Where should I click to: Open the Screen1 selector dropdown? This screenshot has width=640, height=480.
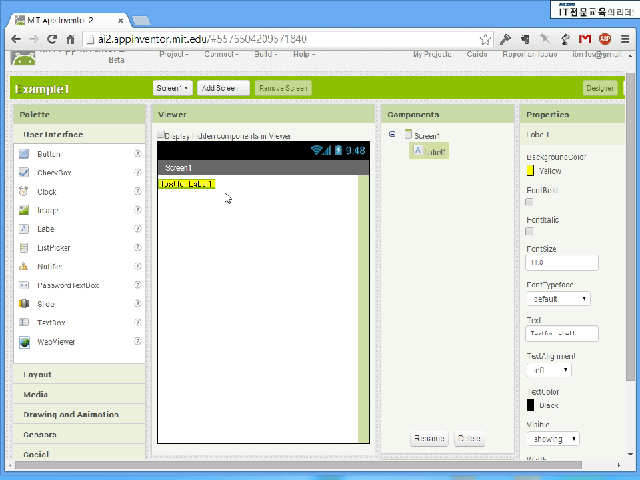point(173,88)
